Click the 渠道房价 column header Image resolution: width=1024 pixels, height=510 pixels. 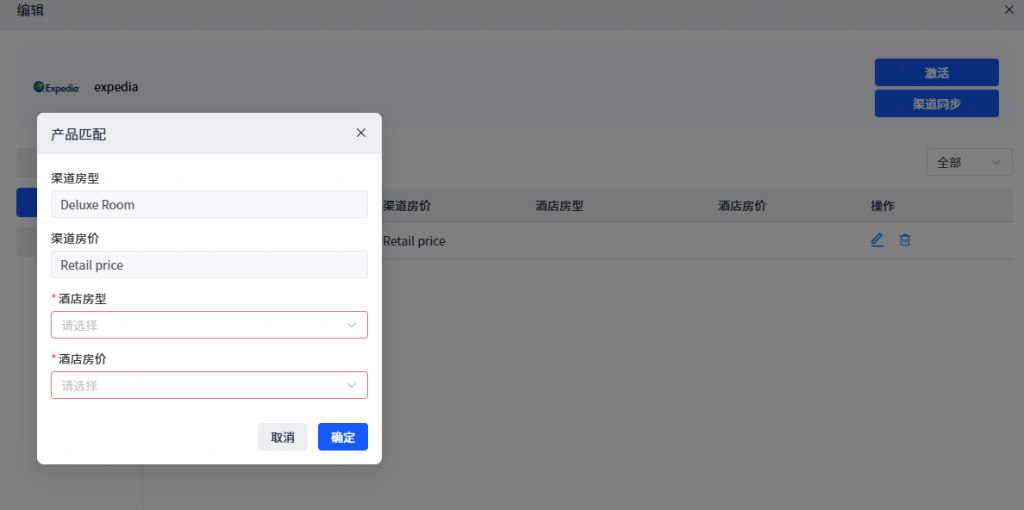(407, 206)
